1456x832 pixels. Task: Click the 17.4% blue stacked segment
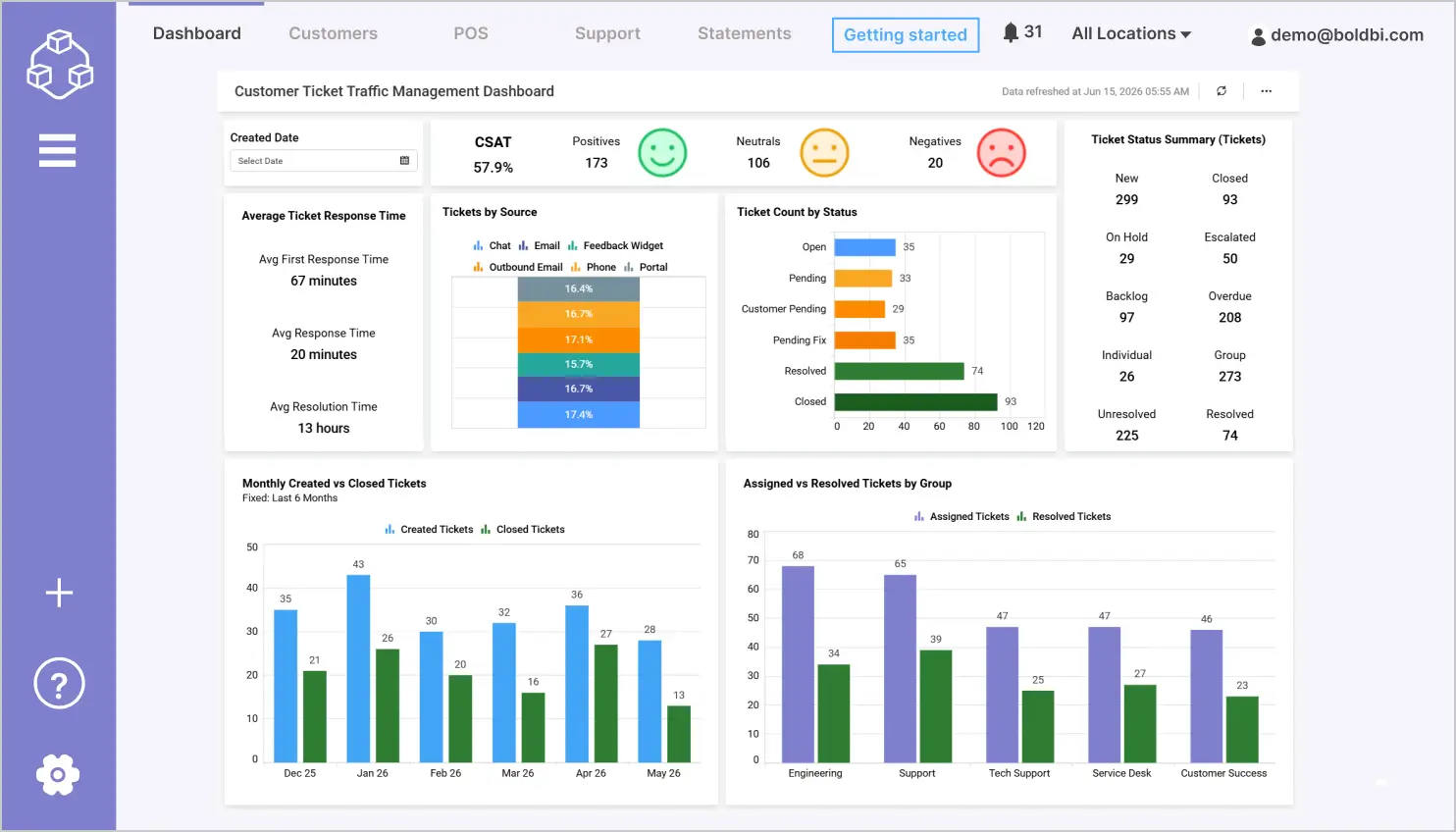pyautogui.click(x=579, y=415)
